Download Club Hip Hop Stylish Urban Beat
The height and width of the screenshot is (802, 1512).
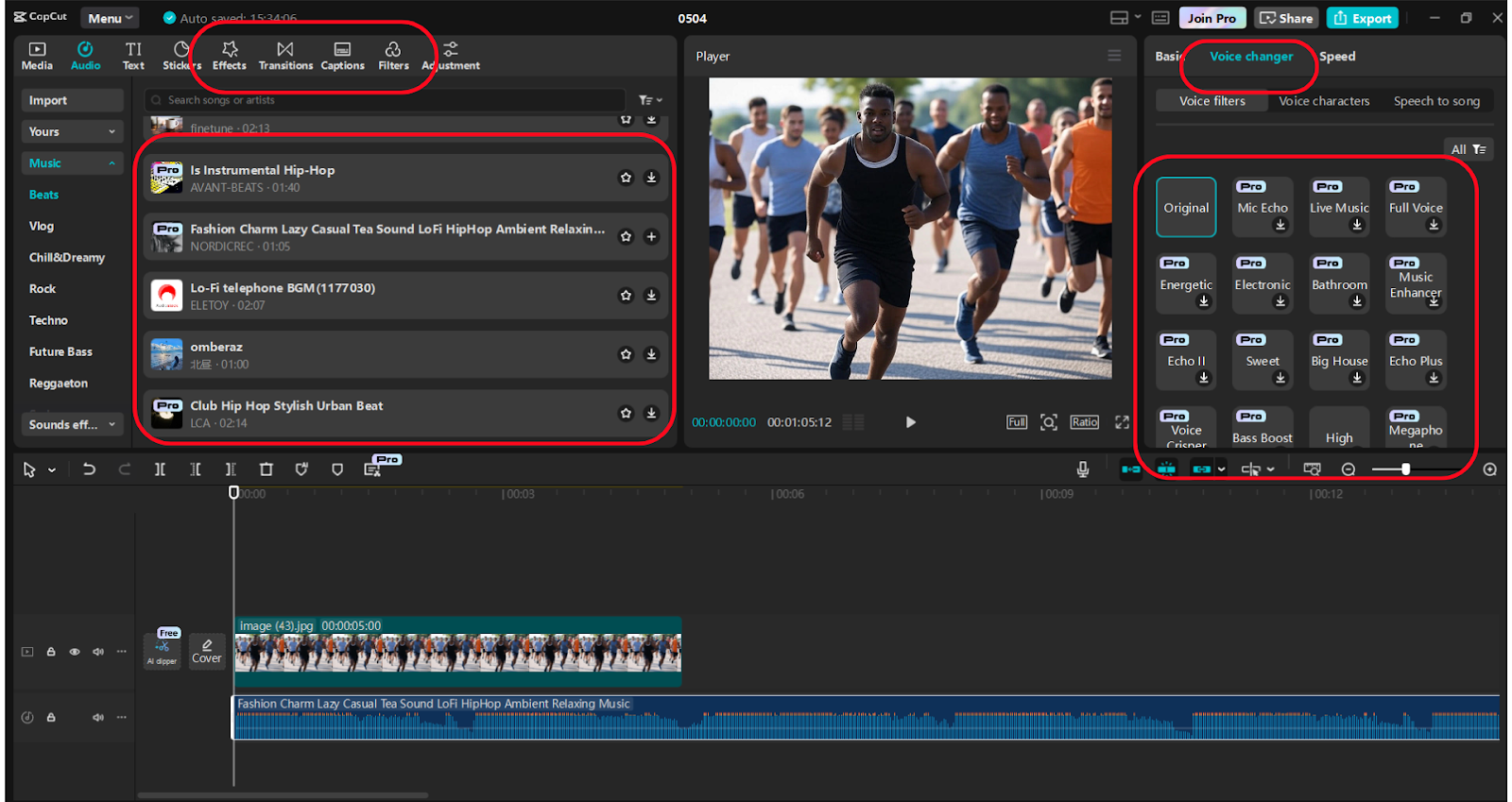[651, 413]
